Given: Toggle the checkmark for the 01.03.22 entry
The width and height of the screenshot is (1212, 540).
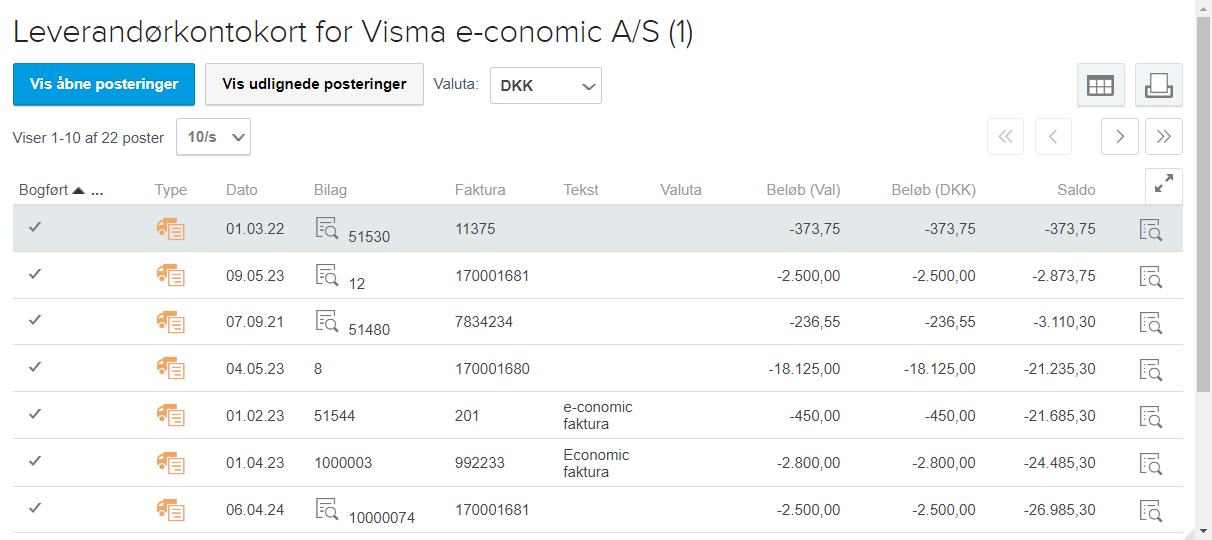Looking at the screenshot, I should pyautogui.click(x=35, y=228).
